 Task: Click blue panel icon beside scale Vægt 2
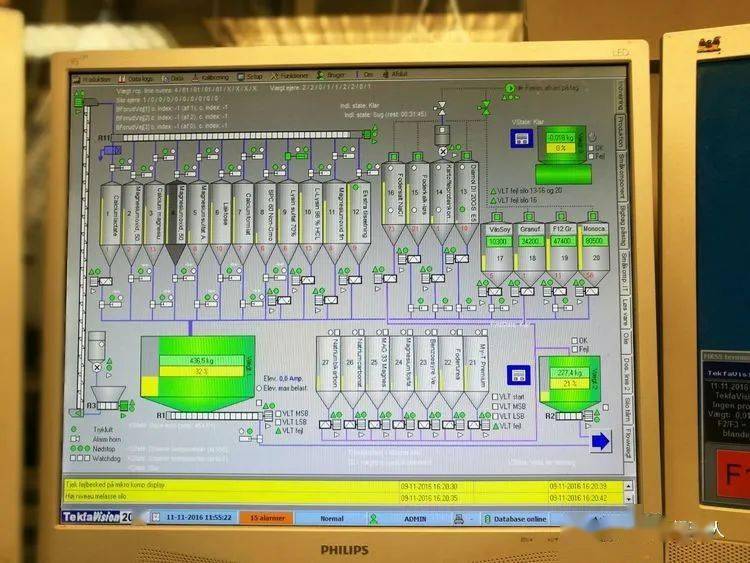tap(518, 376)
